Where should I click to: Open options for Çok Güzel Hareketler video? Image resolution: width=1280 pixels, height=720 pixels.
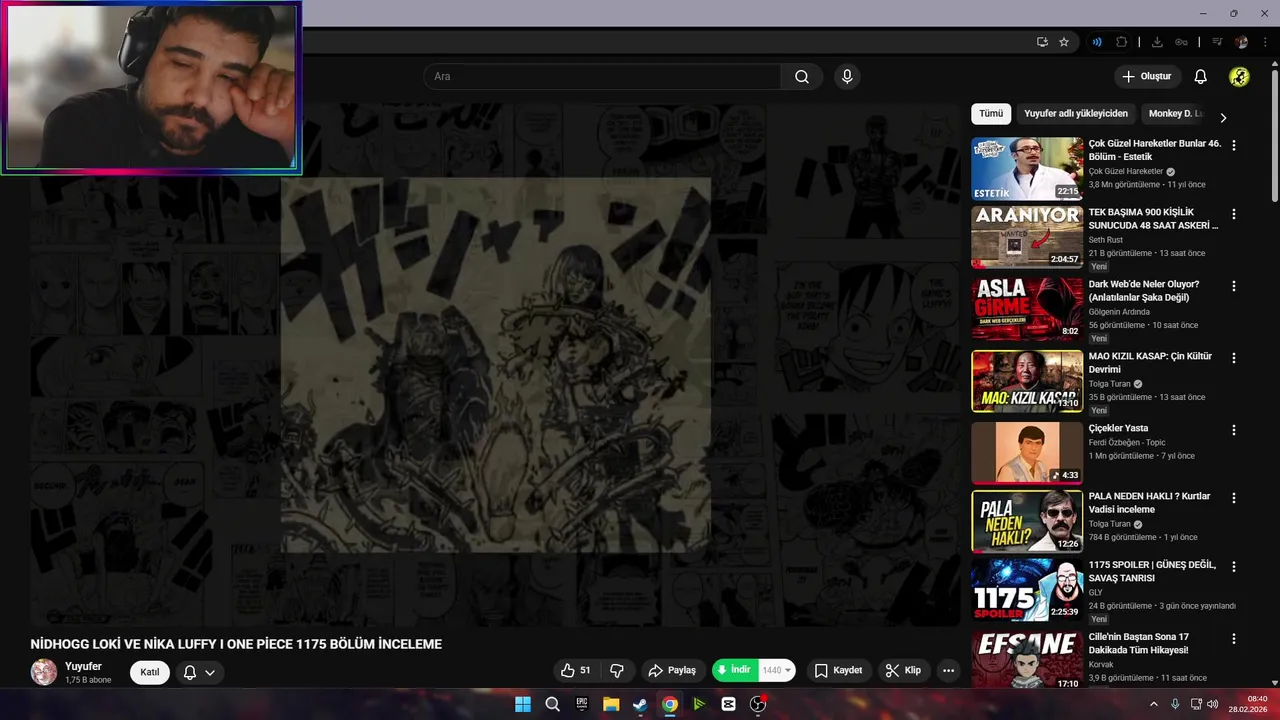tap(1233, 145)
